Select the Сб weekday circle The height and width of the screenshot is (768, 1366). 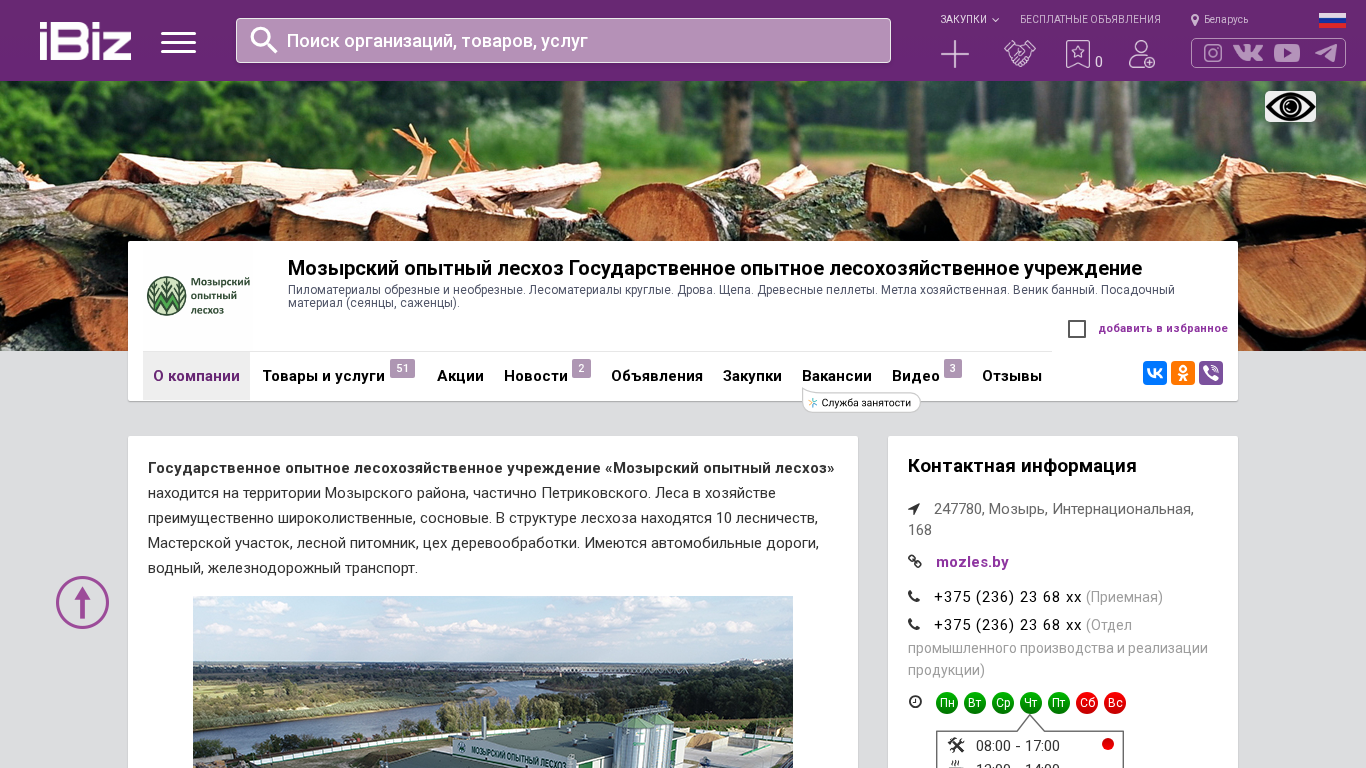coord(1087,703)
